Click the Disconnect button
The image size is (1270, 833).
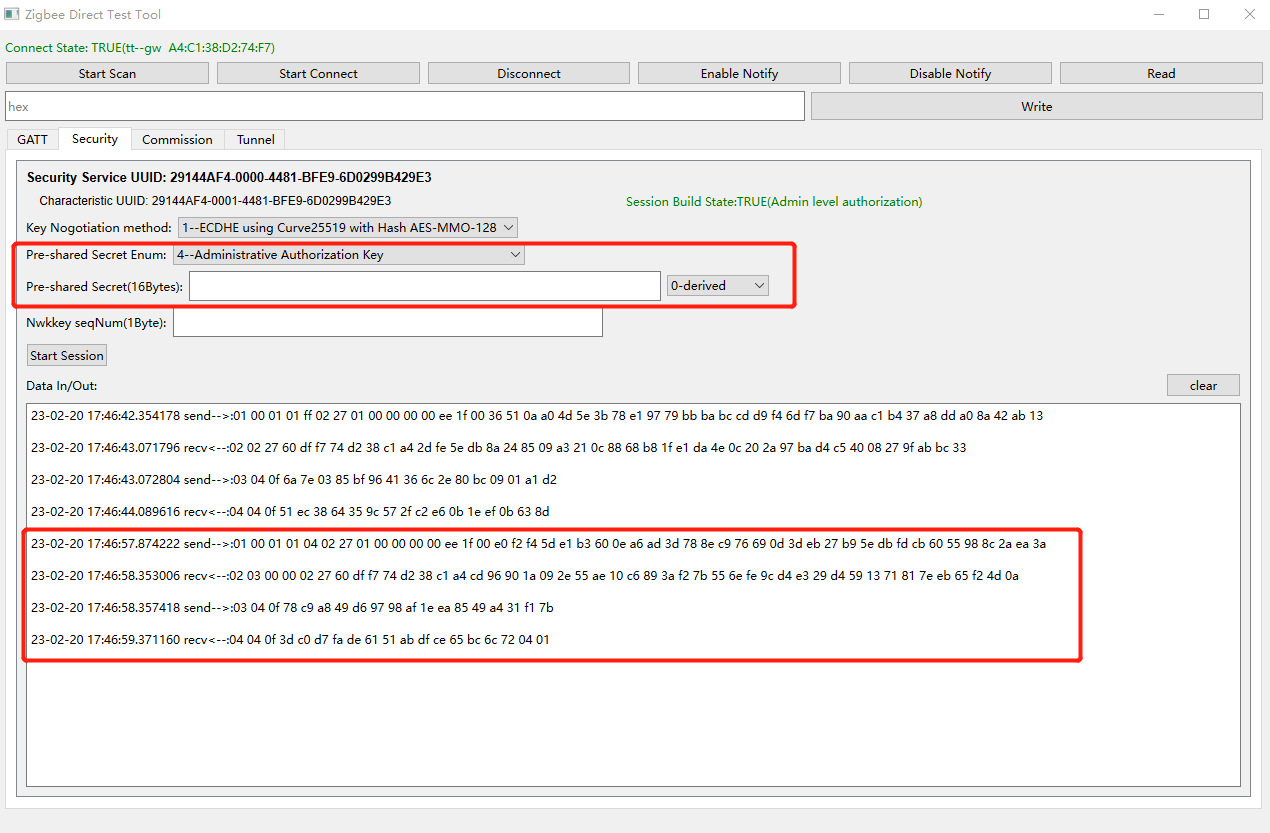tap(529, 73)
